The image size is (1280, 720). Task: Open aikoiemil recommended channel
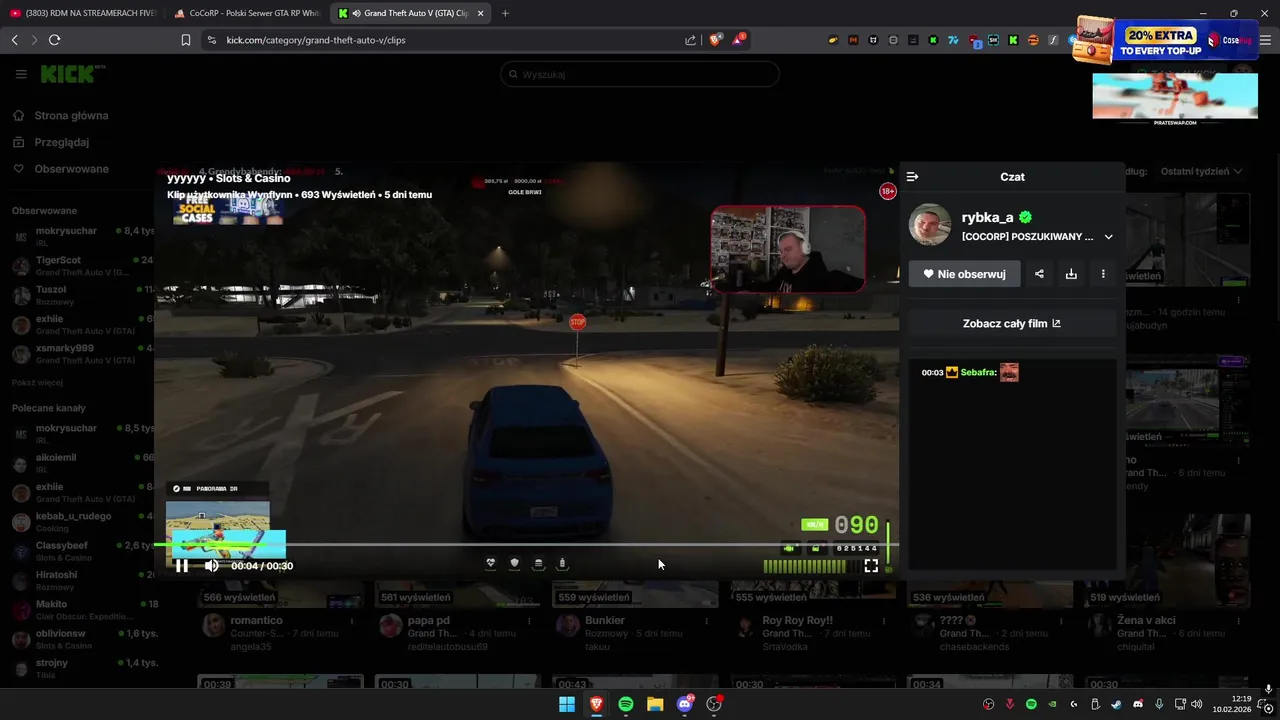click(x=80, y=463)
